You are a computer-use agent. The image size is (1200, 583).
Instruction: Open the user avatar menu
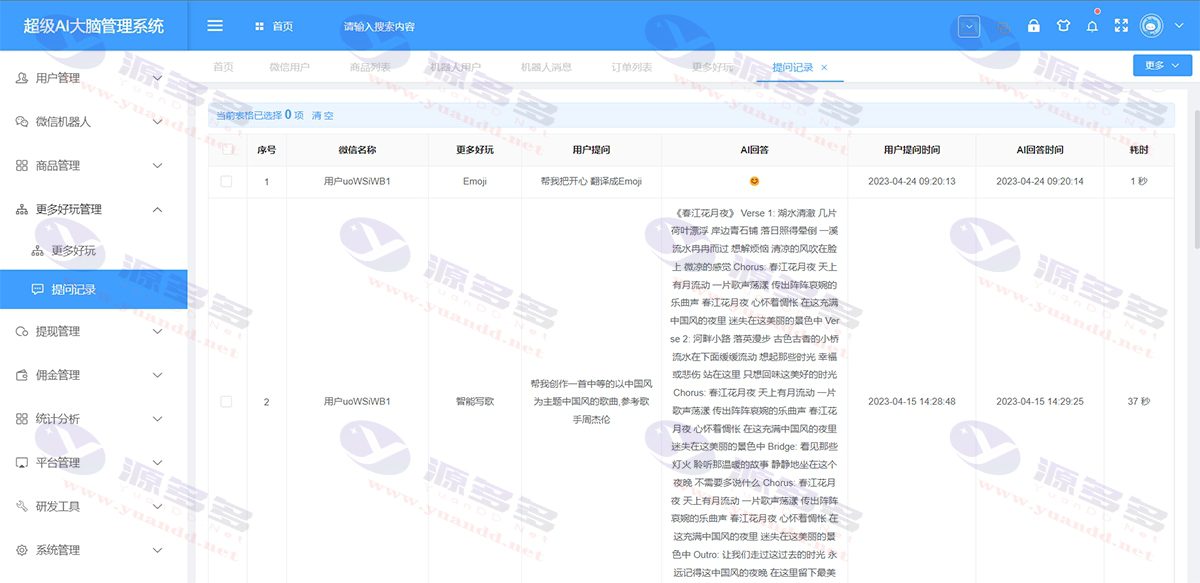point(1151,26)
